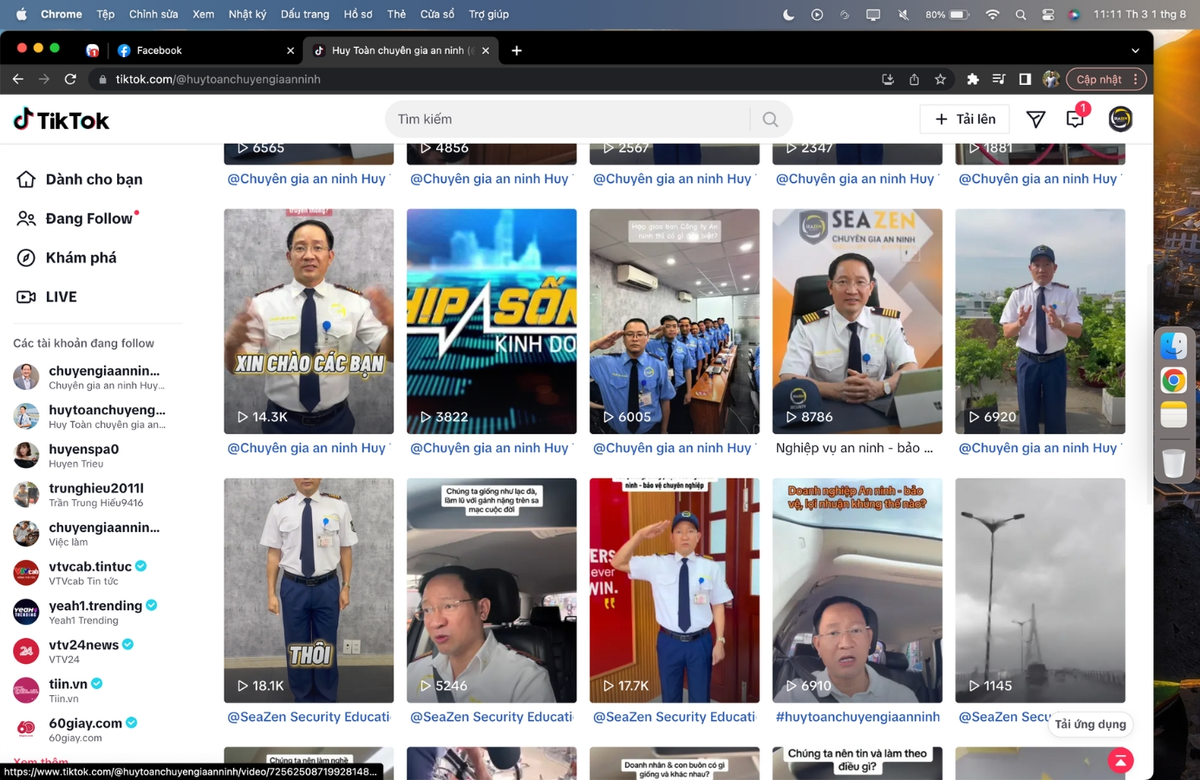Open the Cửa sổ menu
The height and width of the screenshot is (780, 1200).
click(x=437, y=14)
